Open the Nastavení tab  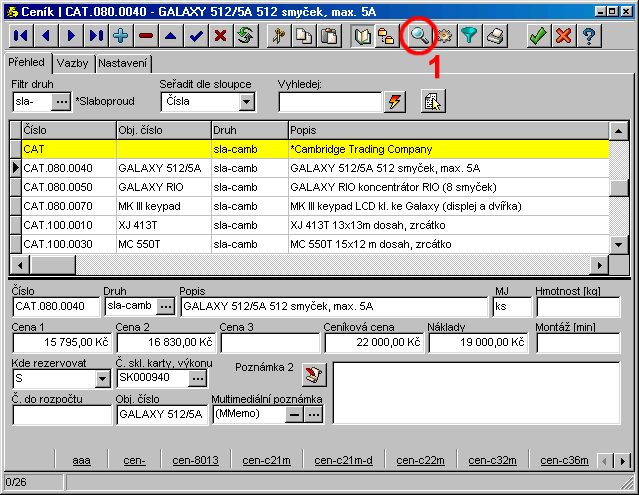[x=123, y=63]
